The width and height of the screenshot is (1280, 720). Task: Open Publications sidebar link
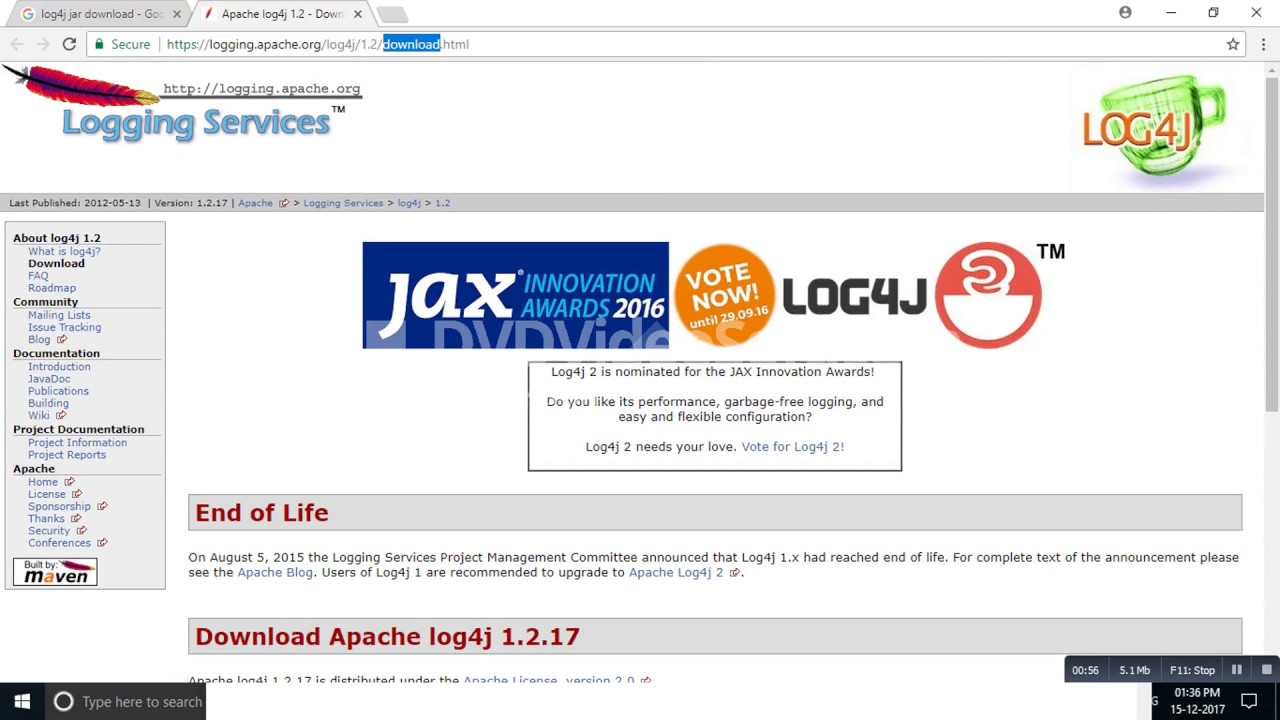[58, 391]
